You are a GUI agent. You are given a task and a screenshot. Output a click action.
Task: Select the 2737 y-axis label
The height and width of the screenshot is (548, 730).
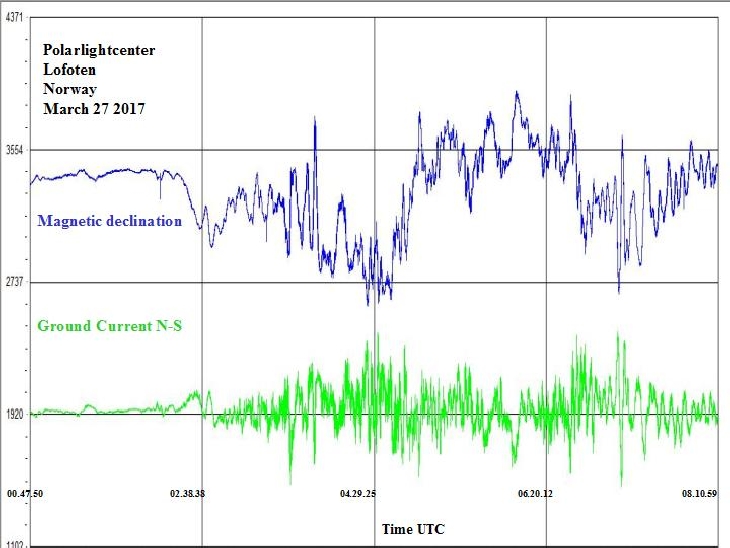coord(14,282)
